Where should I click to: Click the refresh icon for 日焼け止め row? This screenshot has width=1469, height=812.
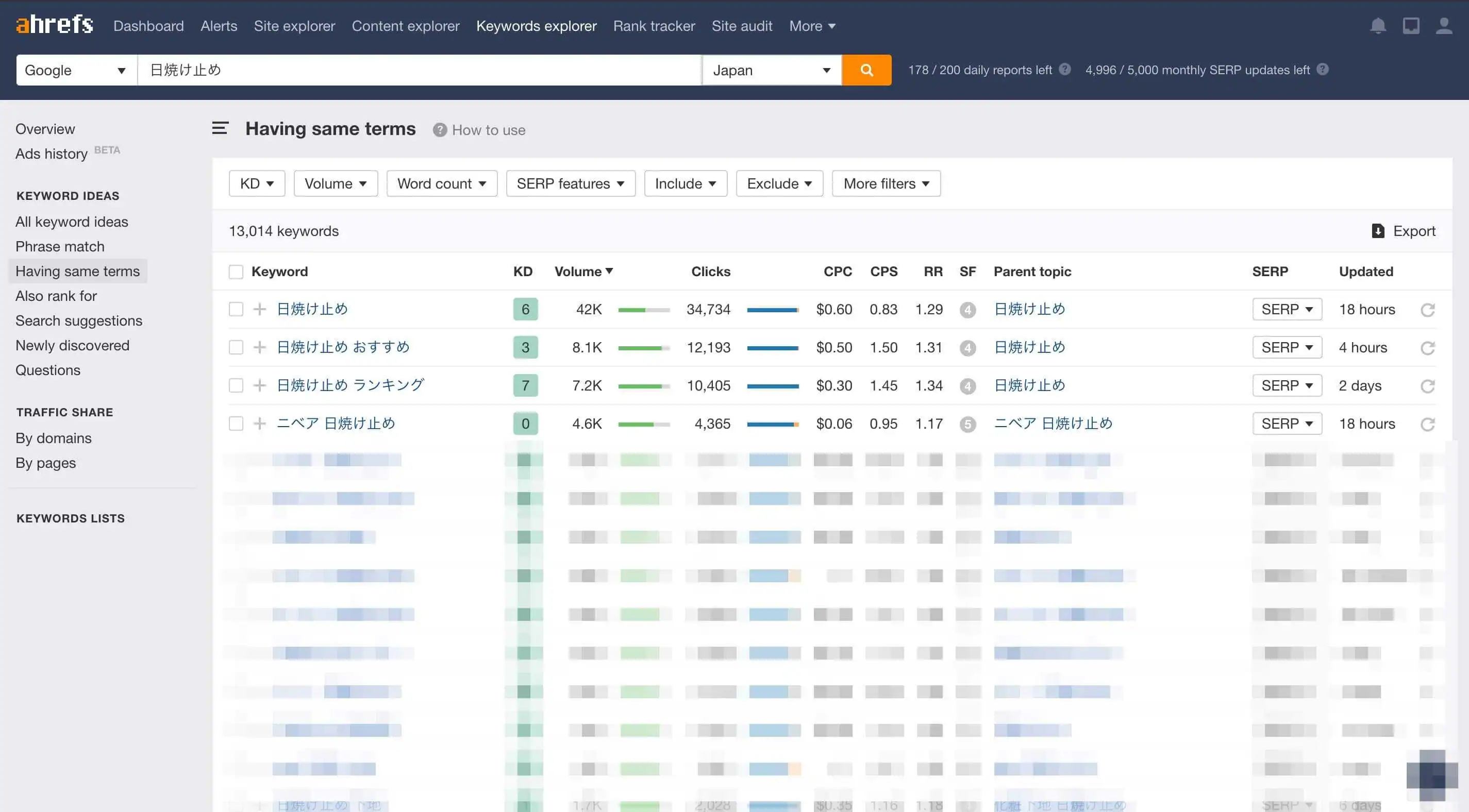click(1427, 309)
